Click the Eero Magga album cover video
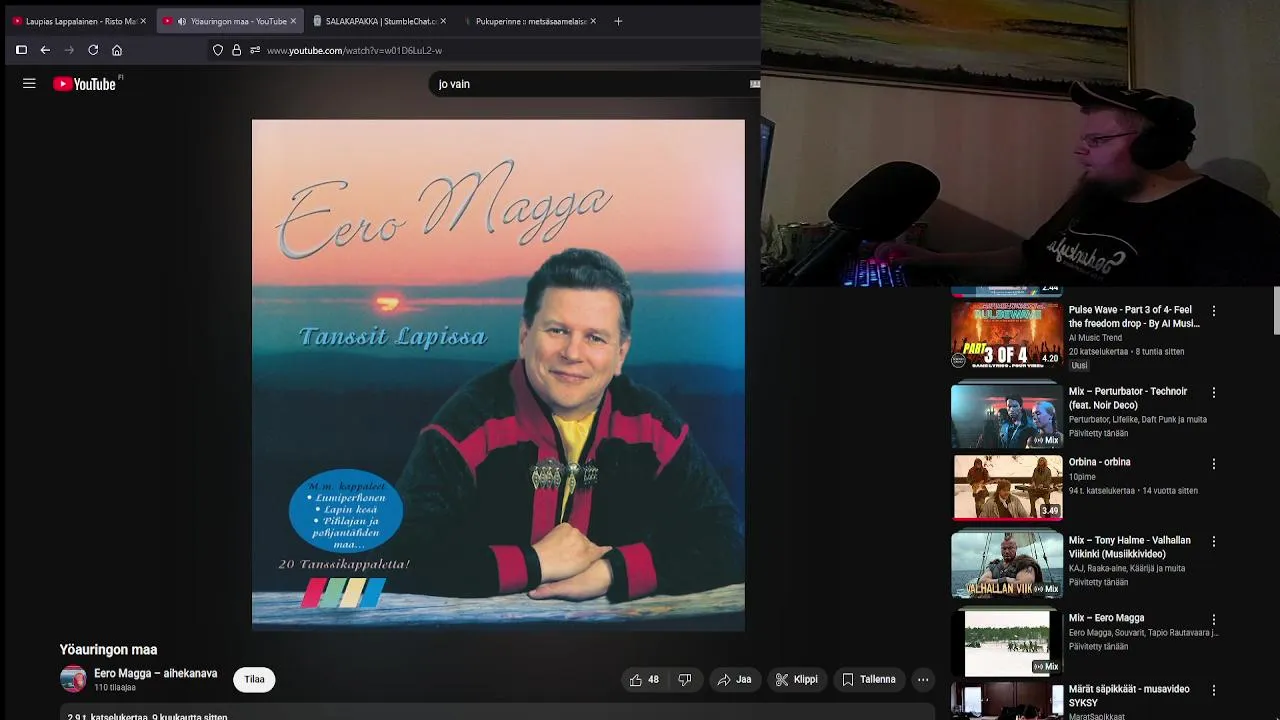The image size is (1280, 720). [x=498, y=375]
